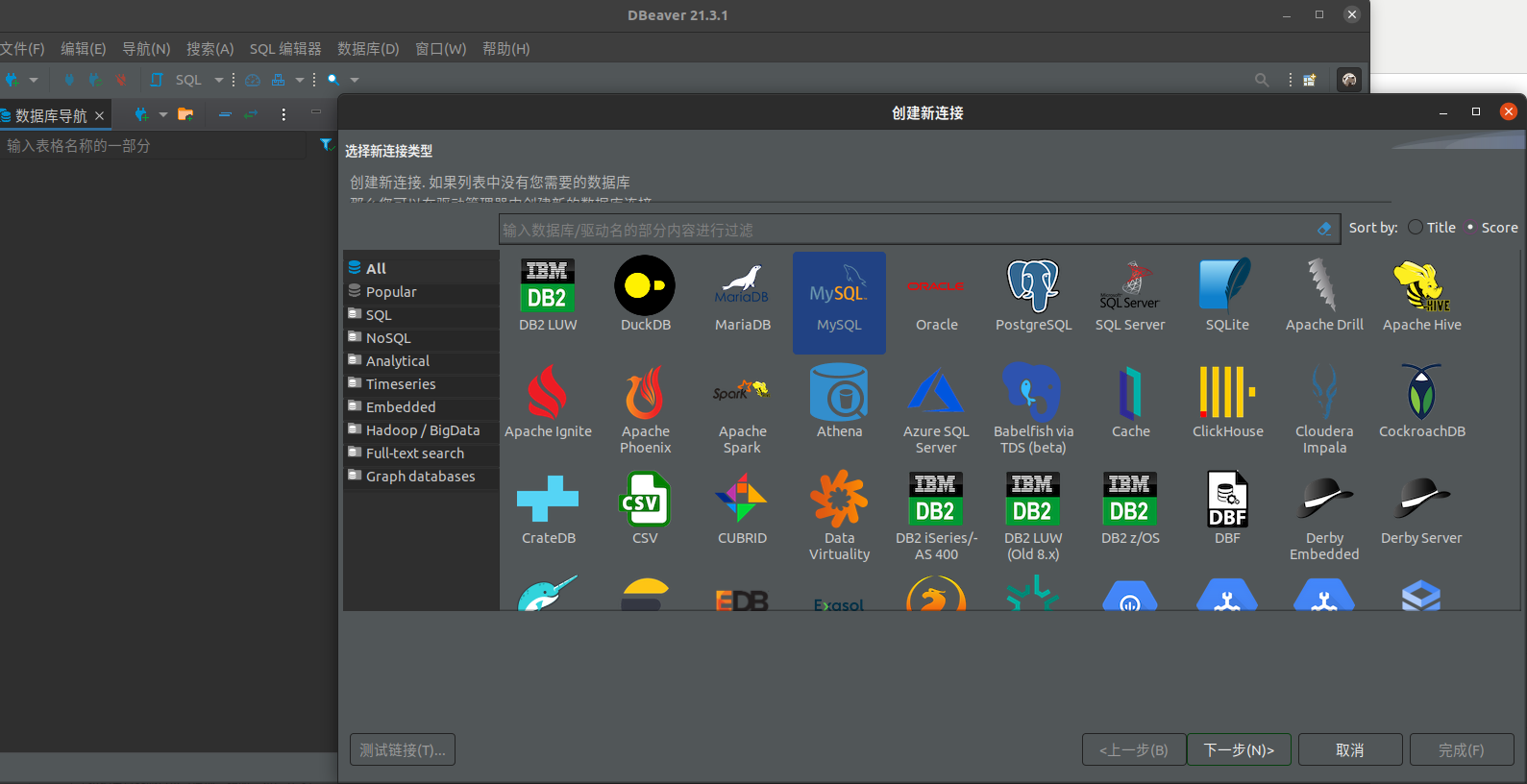
Task: Select SQL Server driver
Action: pos(1130,296)
